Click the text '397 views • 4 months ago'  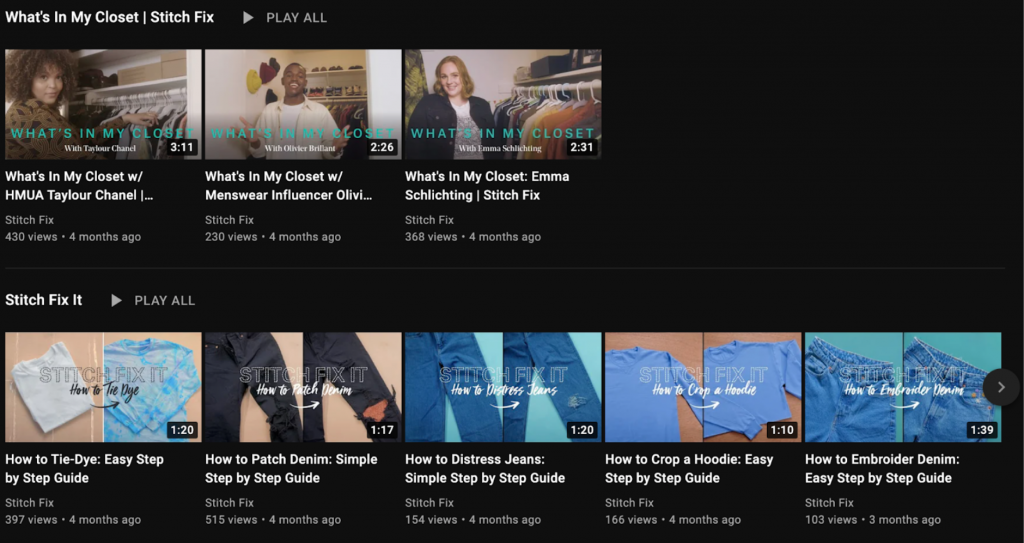click(73, 520)
